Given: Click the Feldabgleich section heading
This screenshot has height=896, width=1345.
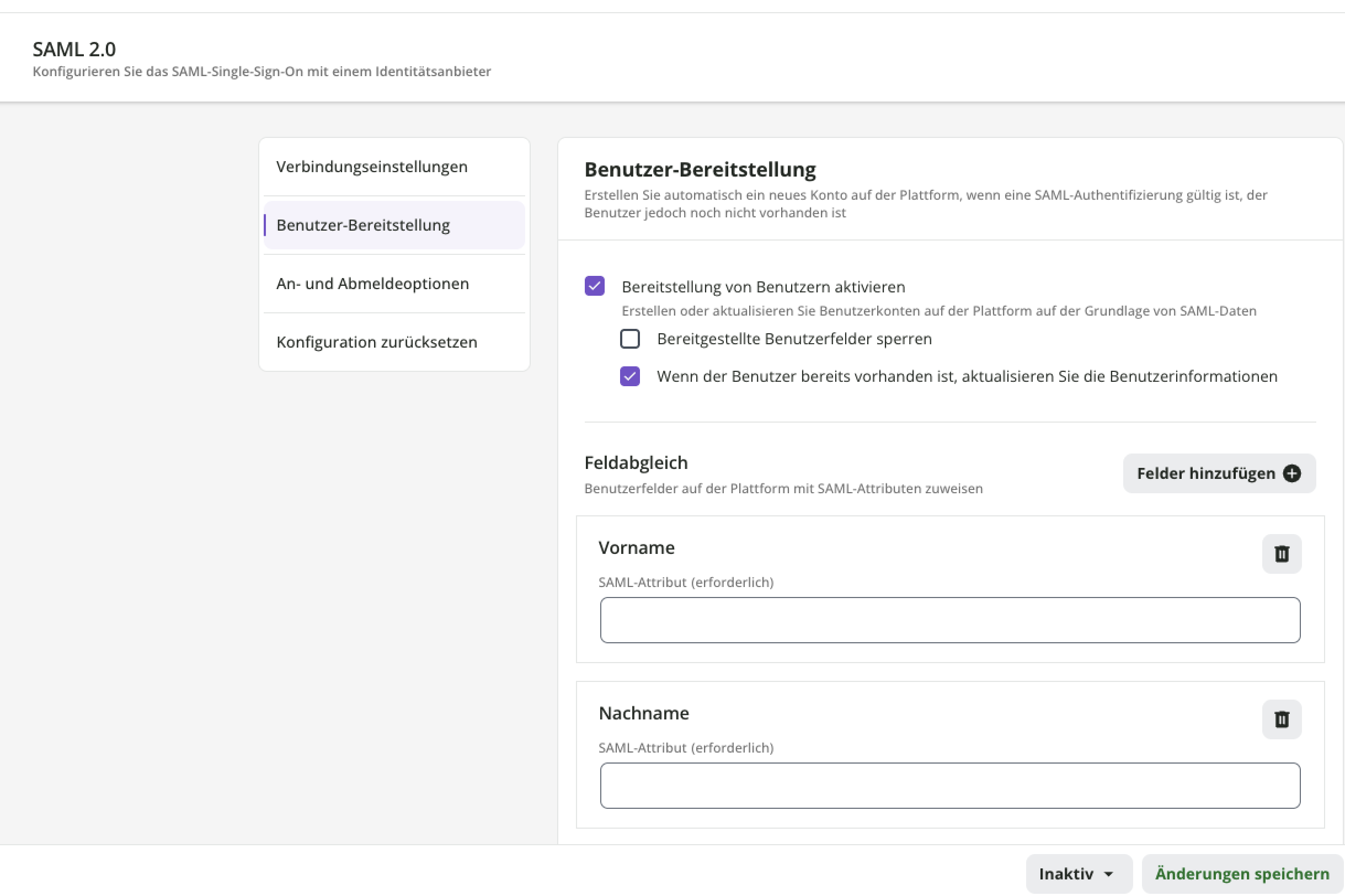Looking at the screenshot, I should click(x=636, y=462).
